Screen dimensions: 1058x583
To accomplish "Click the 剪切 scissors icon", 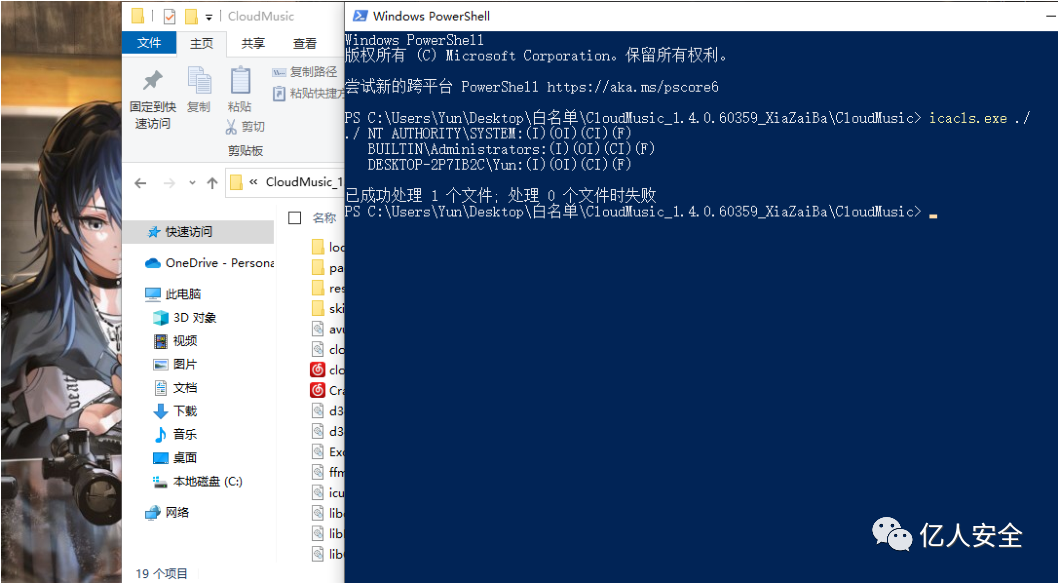I will [231, 126].
